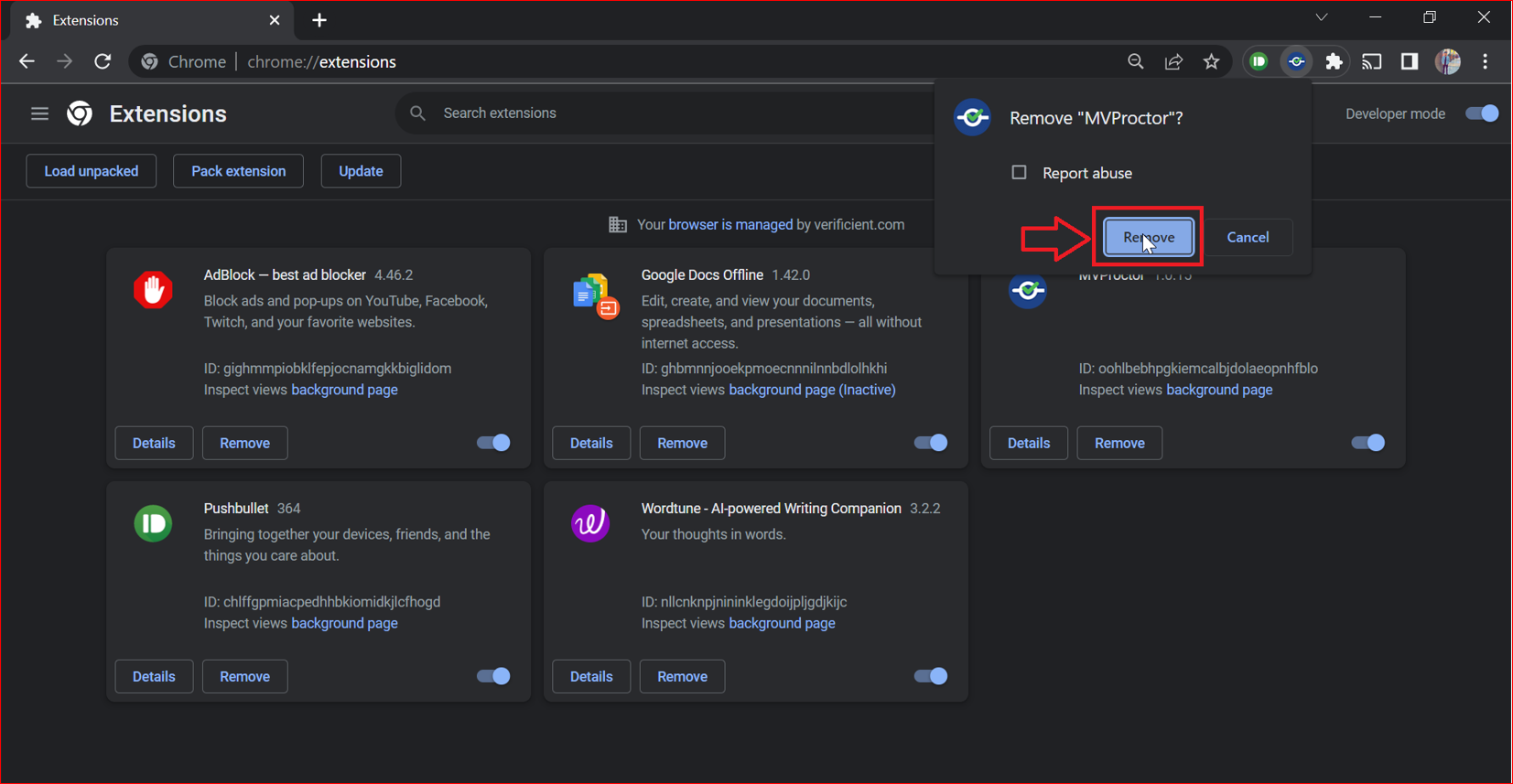This screenshot has width=1513, height=784.
Task: Click Remove on the MVProctor card
Action: (x=1119, y=443)
